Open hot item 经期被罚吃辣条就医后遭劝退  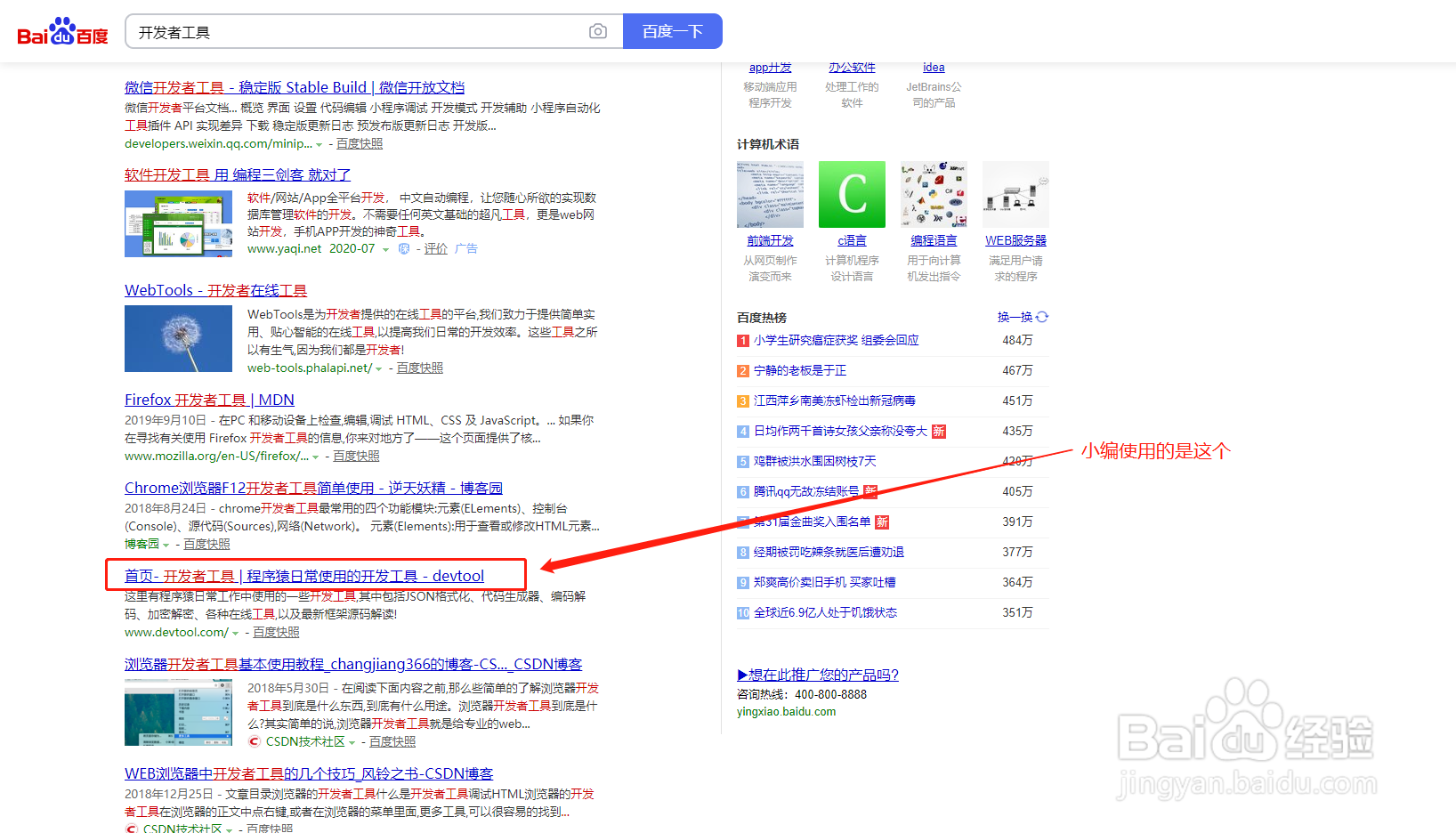pyautogui.click(x=829, y=552)
